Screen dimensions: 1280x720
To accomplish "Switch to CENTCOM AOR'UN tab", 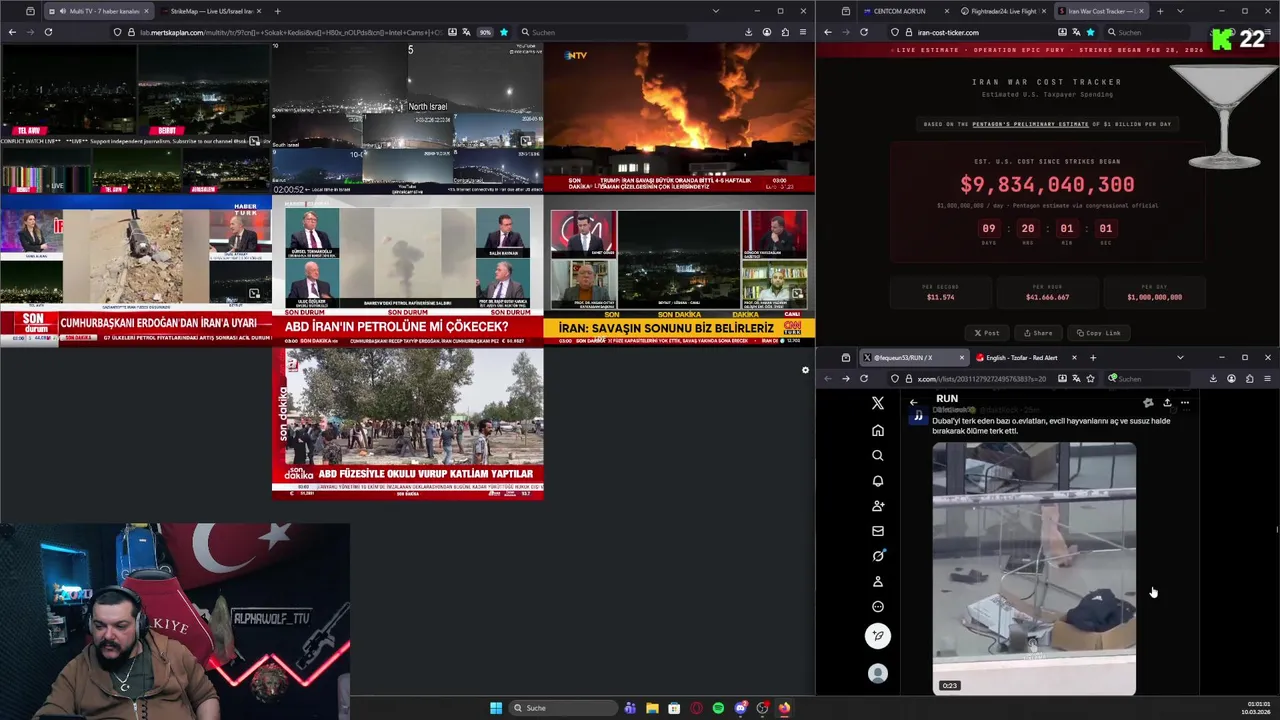I will (x=906, y=11).
